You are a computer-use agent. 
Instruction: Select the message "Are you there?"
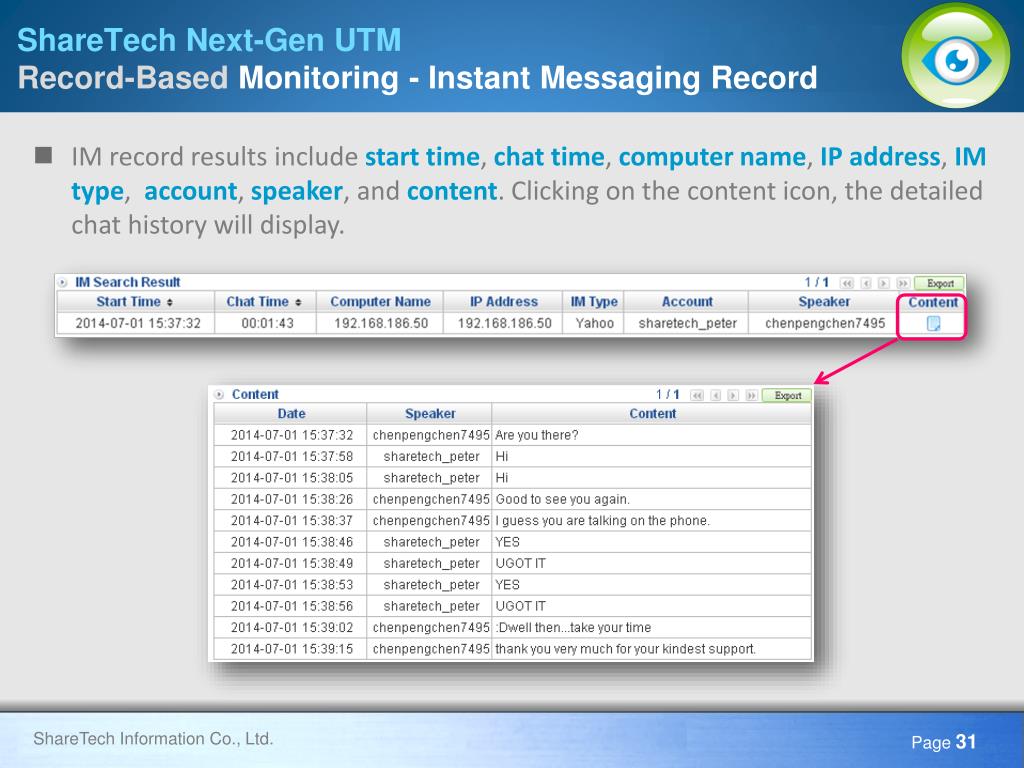point(536,435)
